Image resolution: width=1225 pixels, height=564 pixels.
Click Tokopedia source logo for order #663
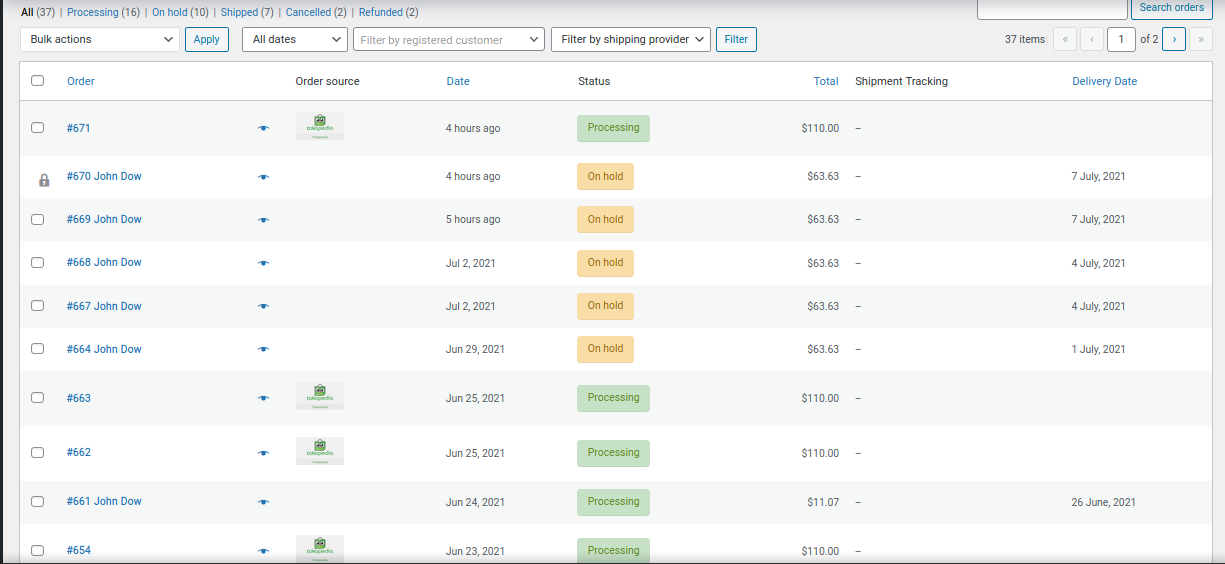pyautogui.click(x=320, y=396)
